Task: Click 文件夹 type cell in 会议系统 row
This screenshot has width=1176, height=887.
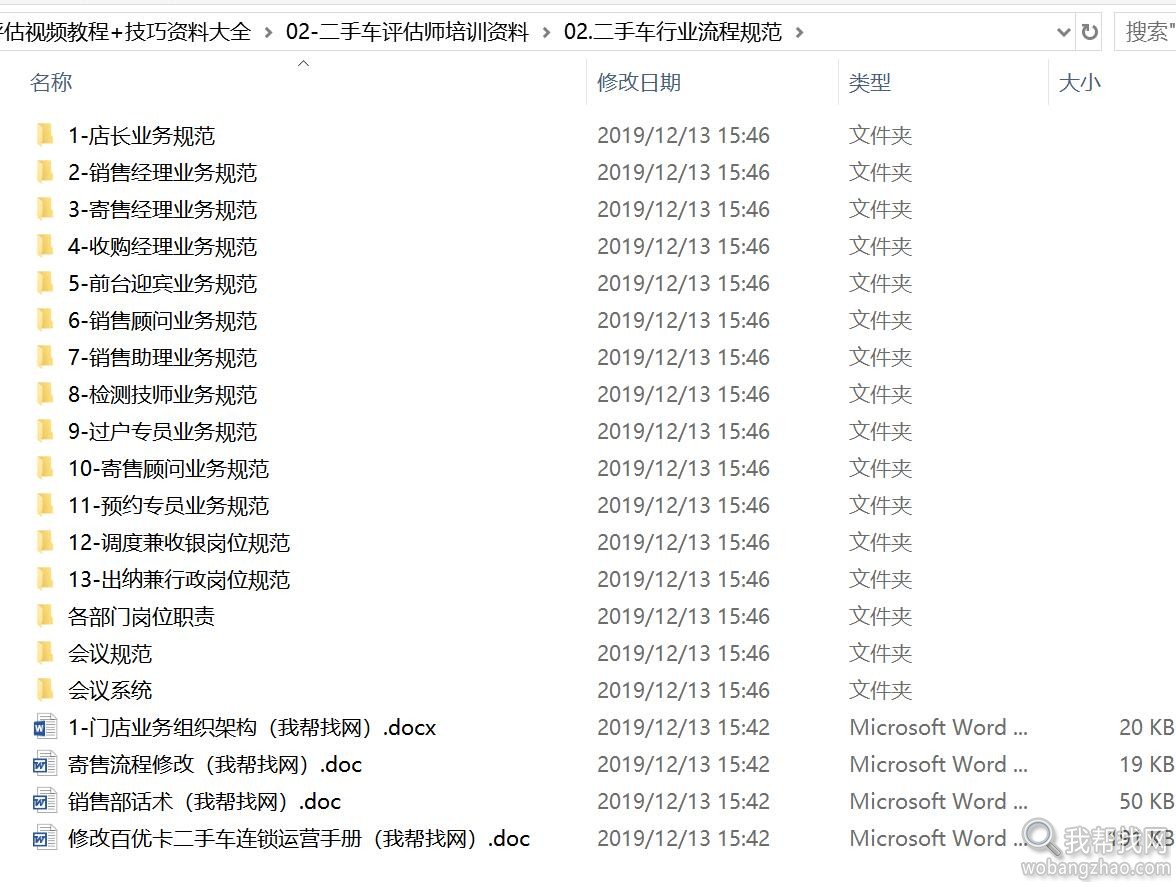Action: tap(880, 690)
